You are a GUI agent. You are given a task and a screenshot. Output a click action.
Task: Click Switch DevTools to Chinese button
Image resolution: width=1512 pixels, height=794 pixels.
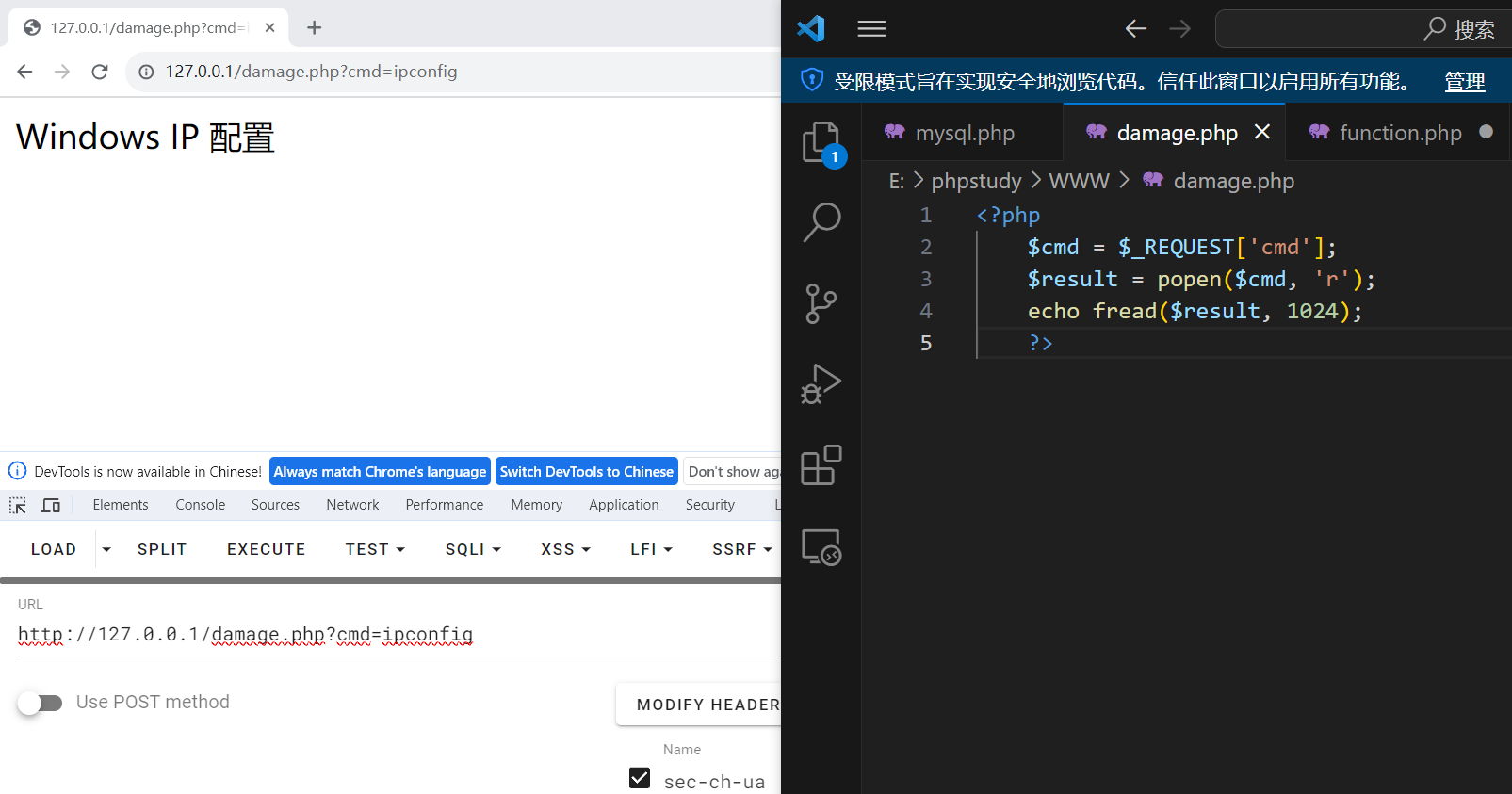587,471
